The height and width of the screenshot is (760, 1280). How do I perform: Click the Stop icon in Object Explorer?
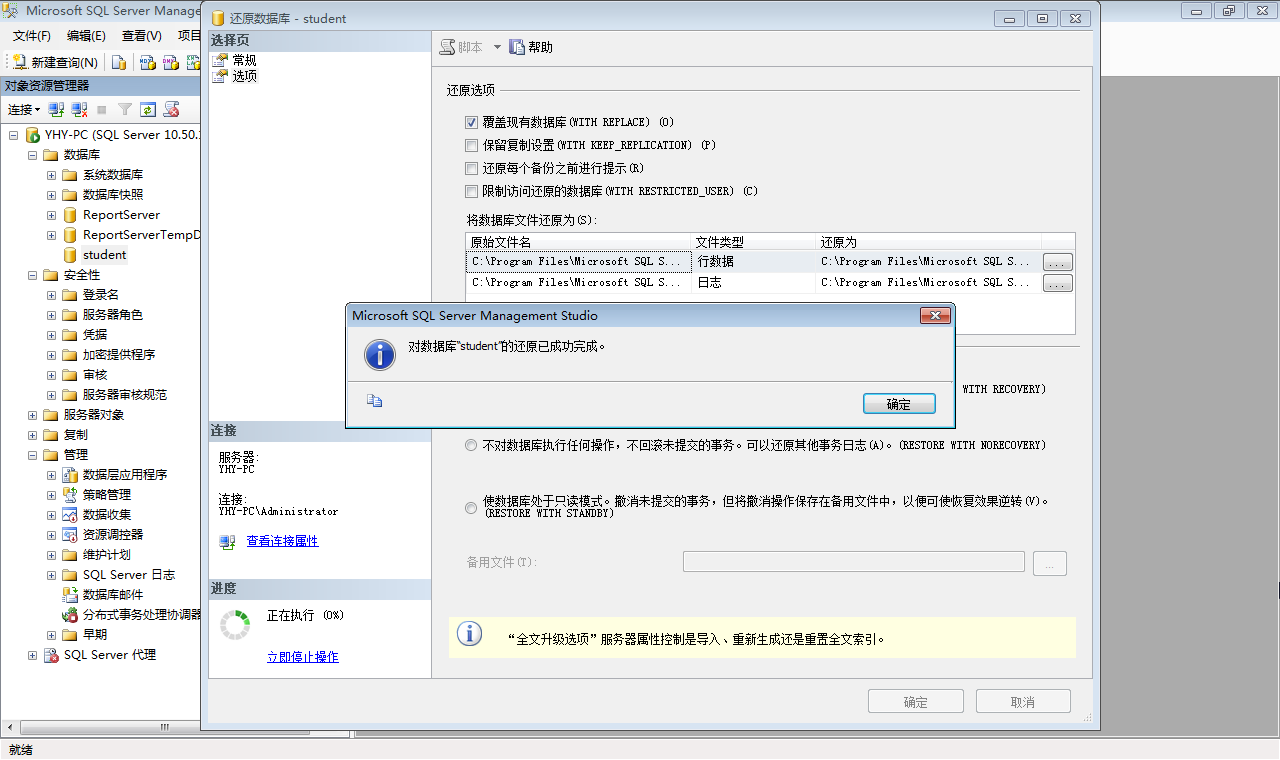click(x=102, y=109)
